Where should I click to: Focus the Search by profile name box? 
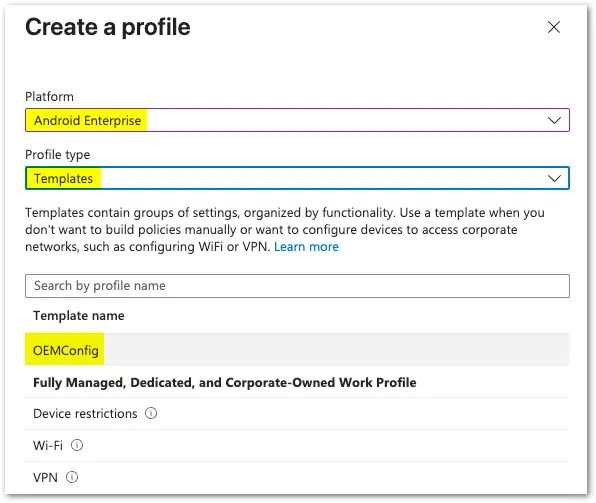(x=297, y=286)
